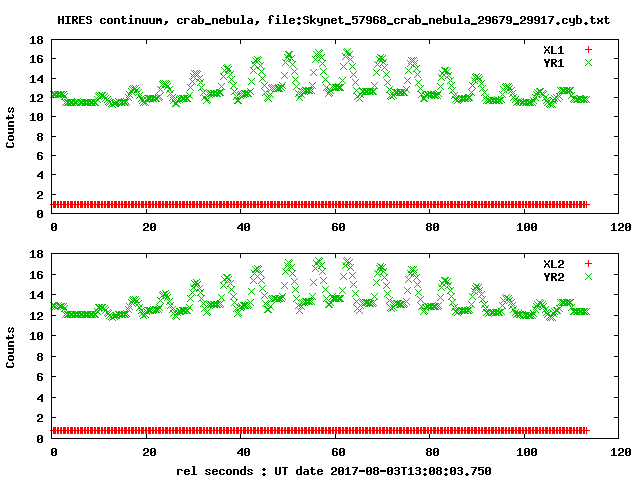Screen dimensions: 640x480
Task: Click the red plus marker beside XL1
Action: point(588,50)
